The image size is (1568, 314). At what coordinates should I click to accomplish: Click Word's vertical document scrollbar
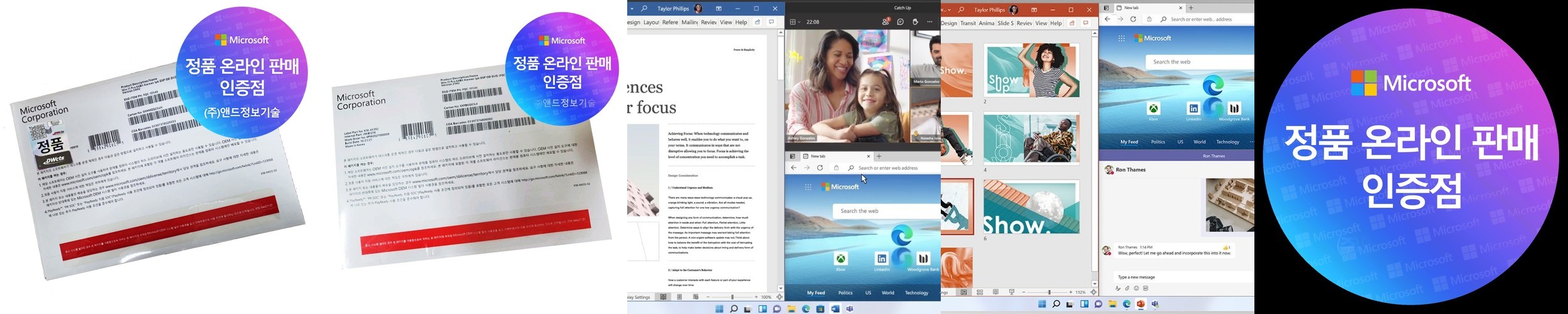[781, 160]
